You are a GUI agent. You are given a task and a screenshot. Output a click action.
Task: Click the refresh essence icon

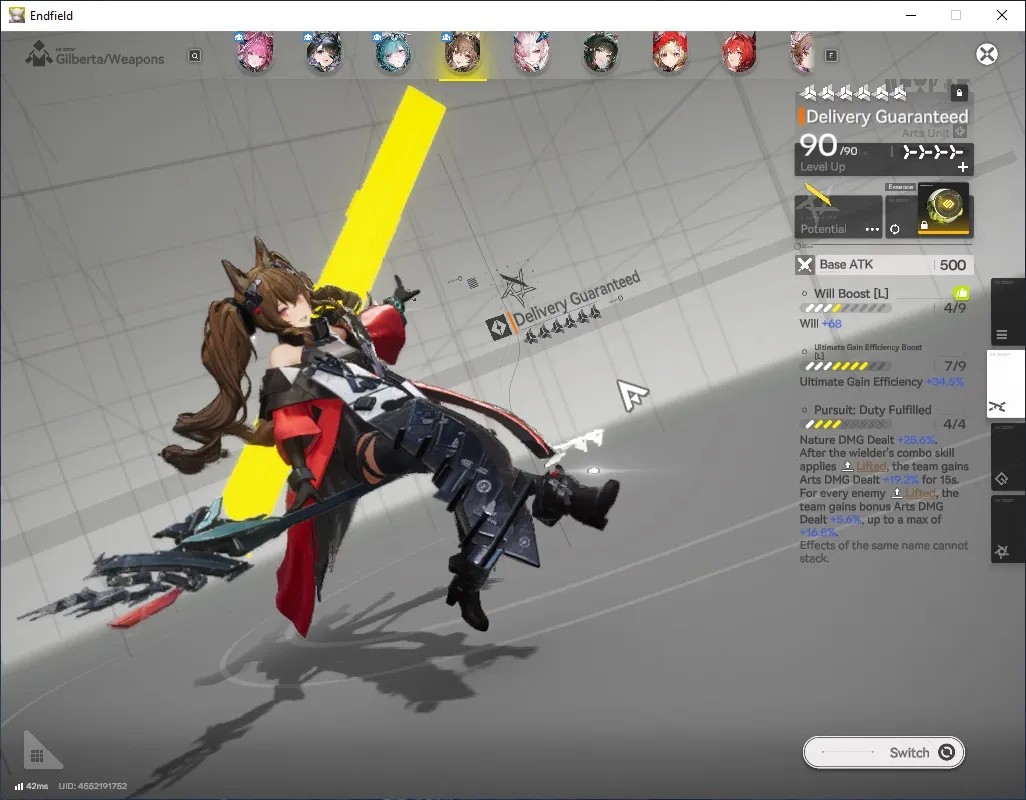(x=894, y=230)
